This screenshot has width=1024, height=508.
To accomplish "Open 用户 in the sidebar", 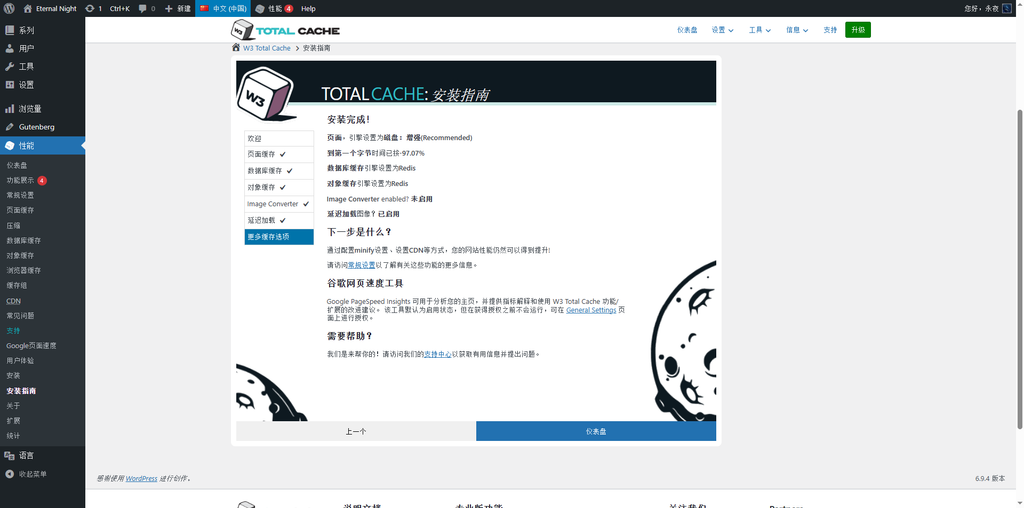I will click(42, 48).
